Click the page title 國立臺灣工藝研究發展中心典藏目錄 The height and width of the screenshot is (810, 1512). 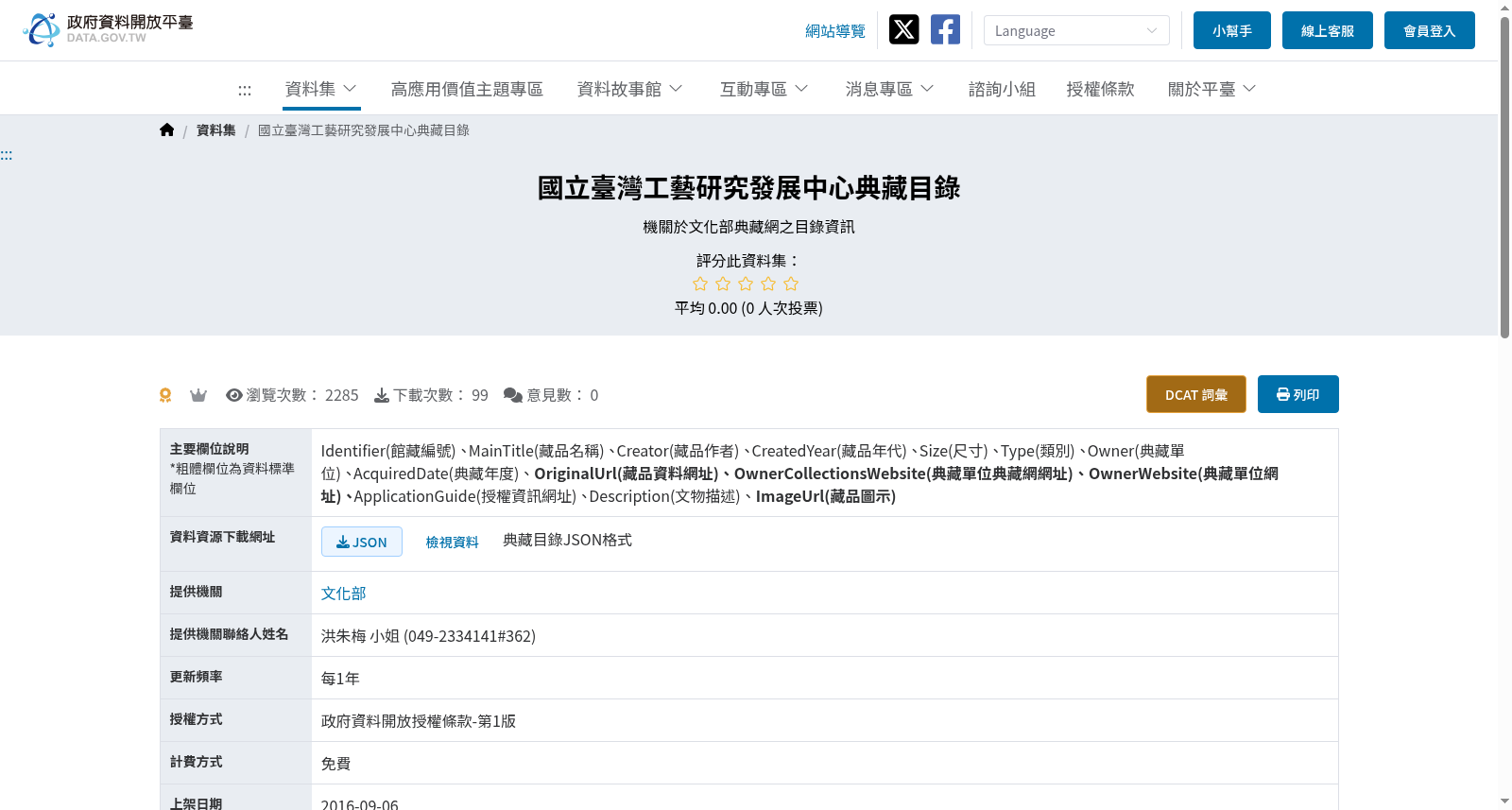(748, 188)
